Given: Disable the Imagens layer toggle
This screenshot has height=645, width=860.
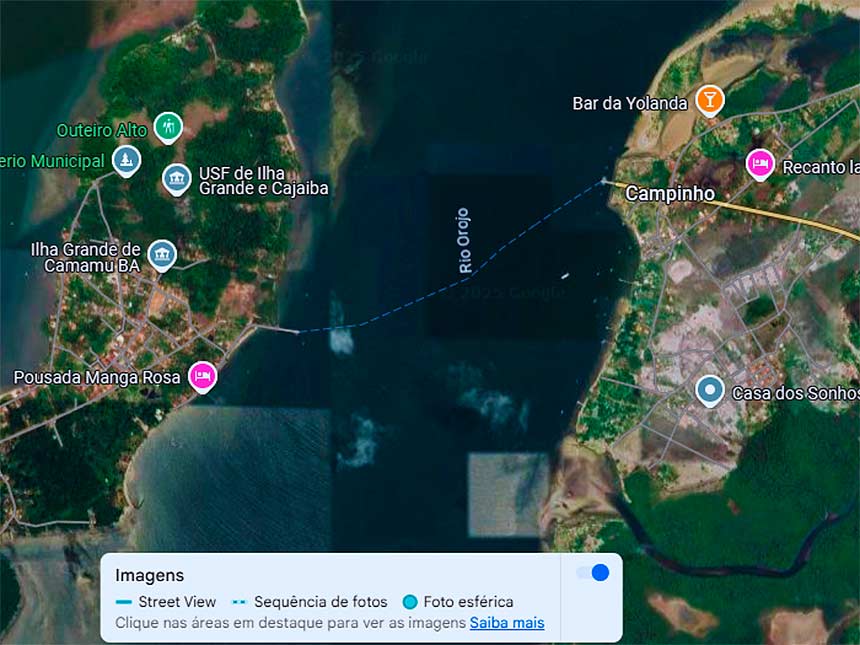Looking at the screenshot, I should coord(592,573).
